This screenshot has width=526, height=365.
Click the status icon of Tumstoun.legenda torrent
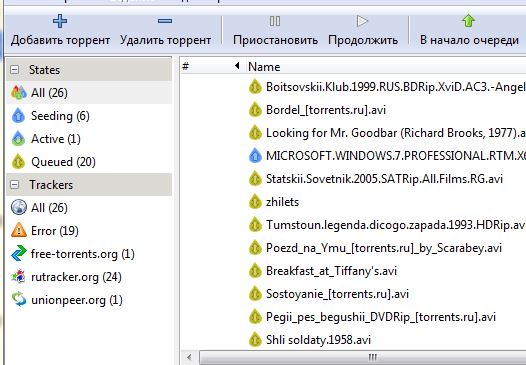pos(255,225)
